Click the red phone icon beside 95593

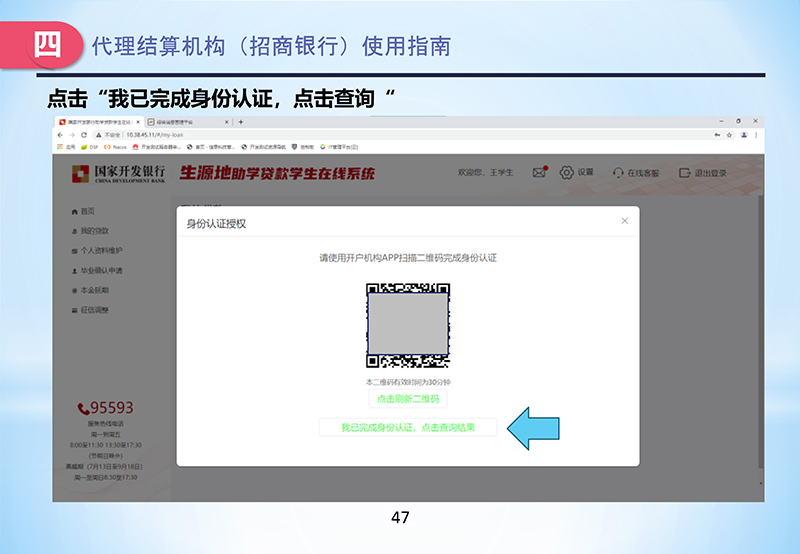click(83, 409)
